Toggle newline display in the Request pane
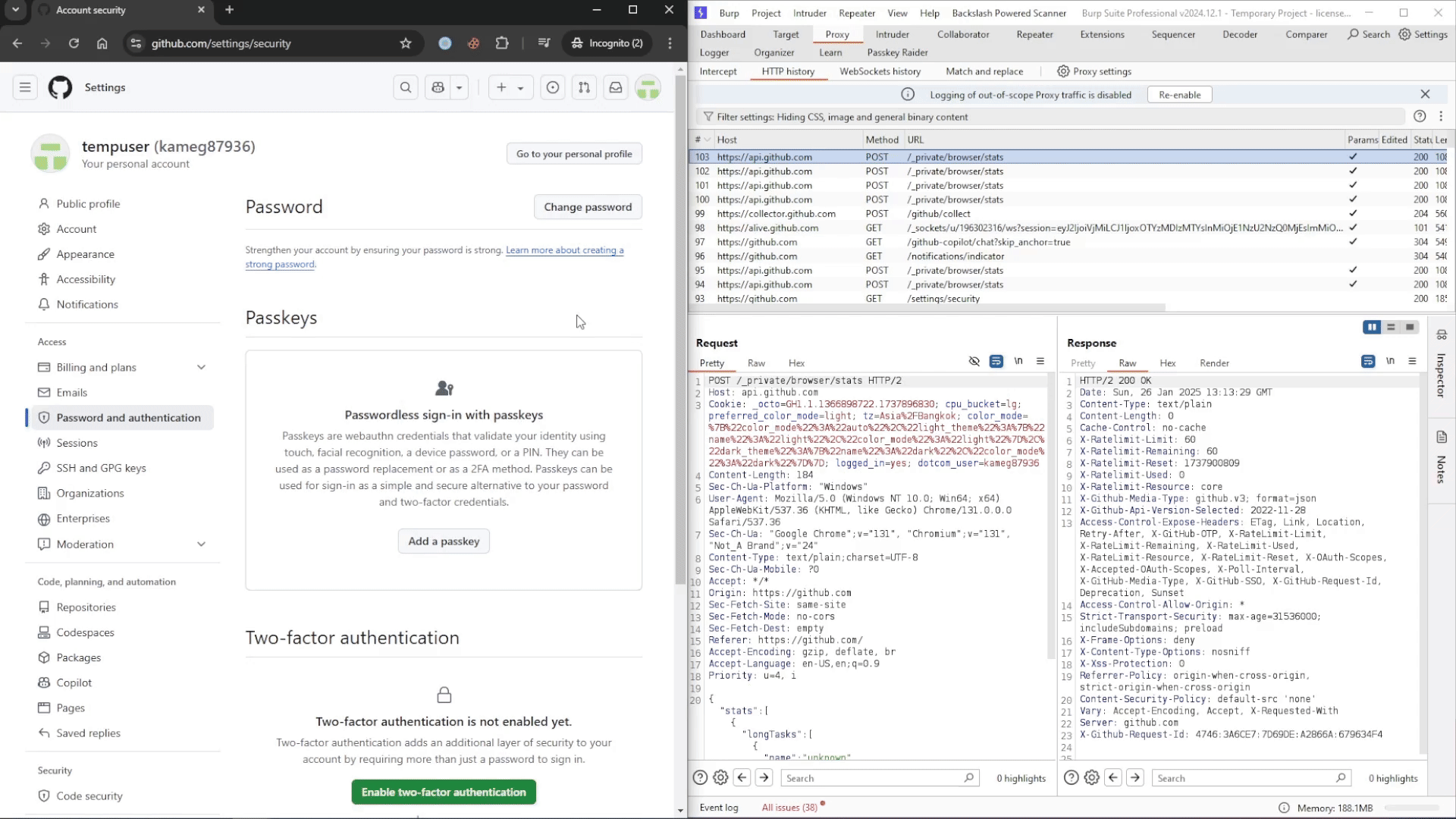Image resolution: width=1456 pixels, height=819 pixels. [x=1018, y=361]
